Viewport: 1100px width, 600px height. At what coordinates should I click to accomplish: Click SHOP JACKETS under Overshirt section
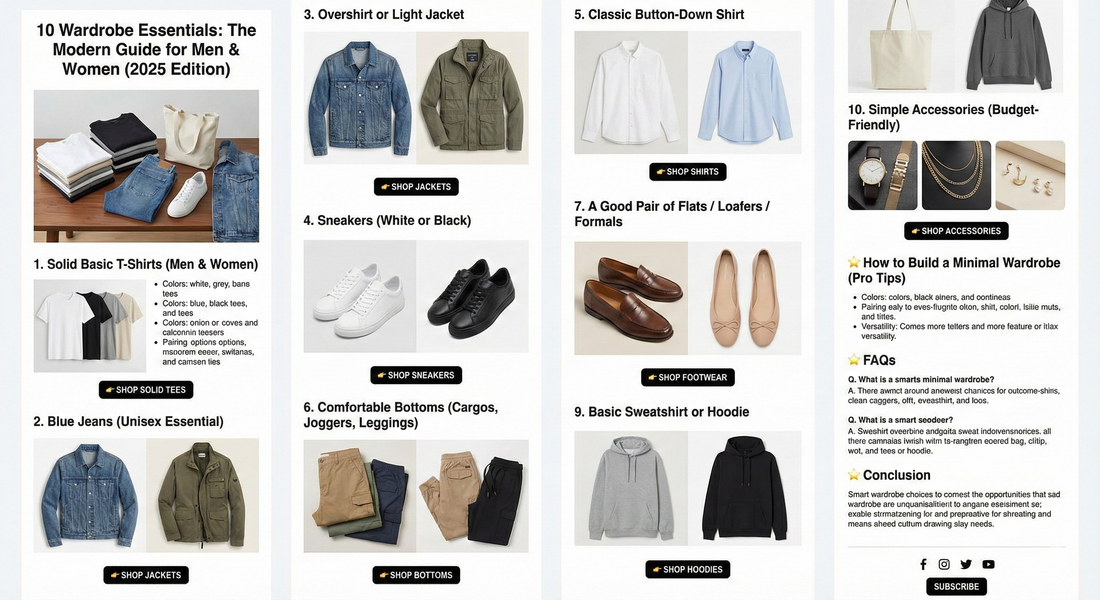click(x=416, y=186)
